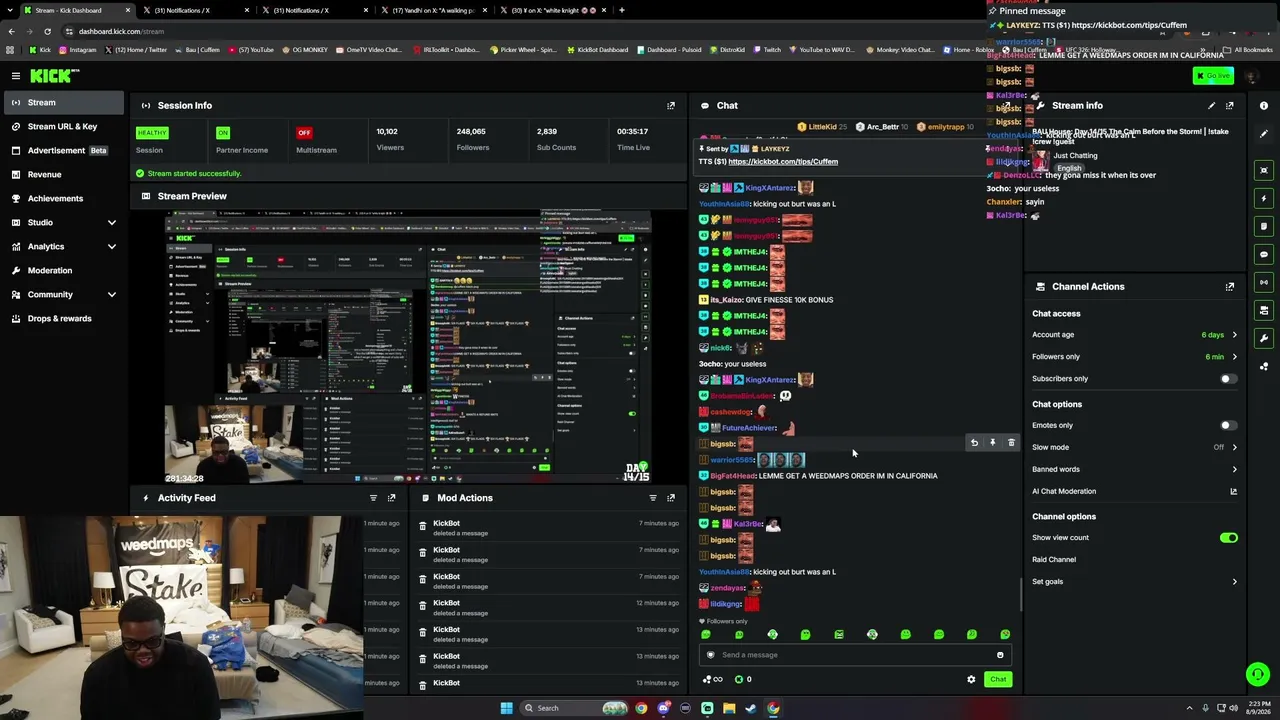Pin the hovered bigssb chat message
This screenshot has width=1280, height=720.
tap(993, 442)
